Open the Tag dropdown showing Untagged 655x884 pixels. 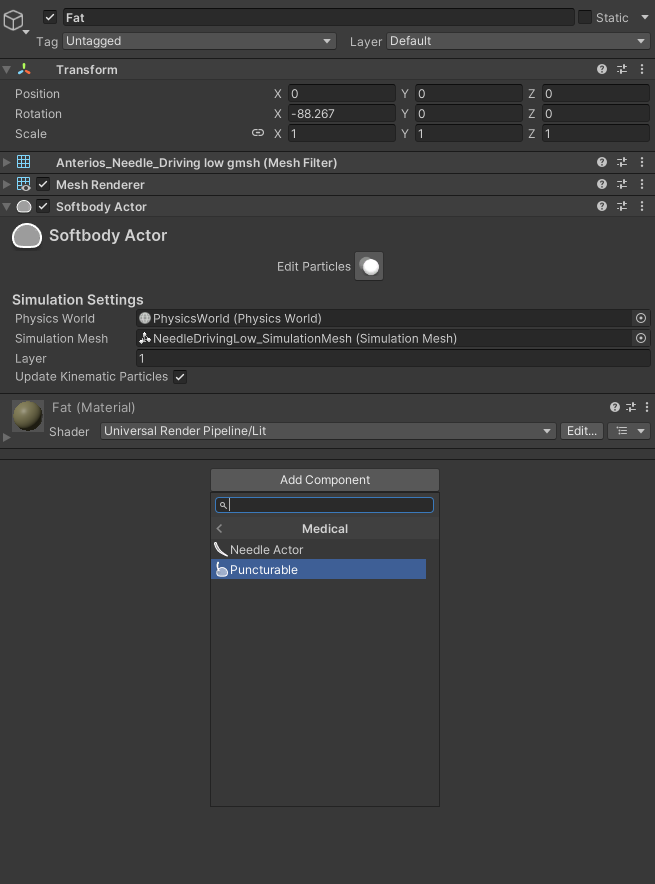199,41
